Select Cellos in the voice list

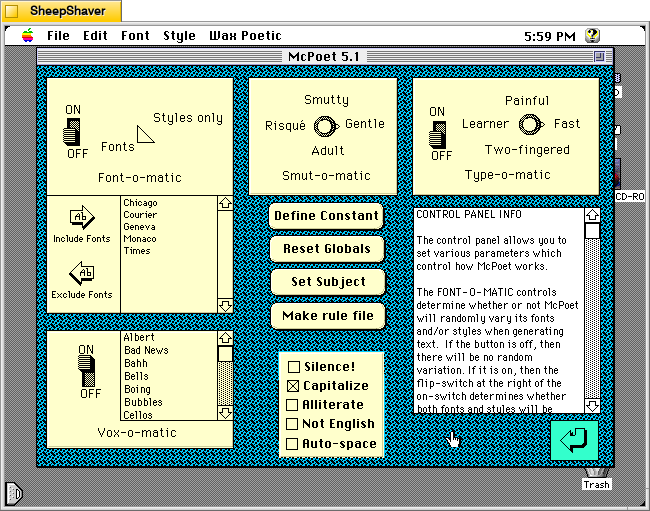coord(169,415)
